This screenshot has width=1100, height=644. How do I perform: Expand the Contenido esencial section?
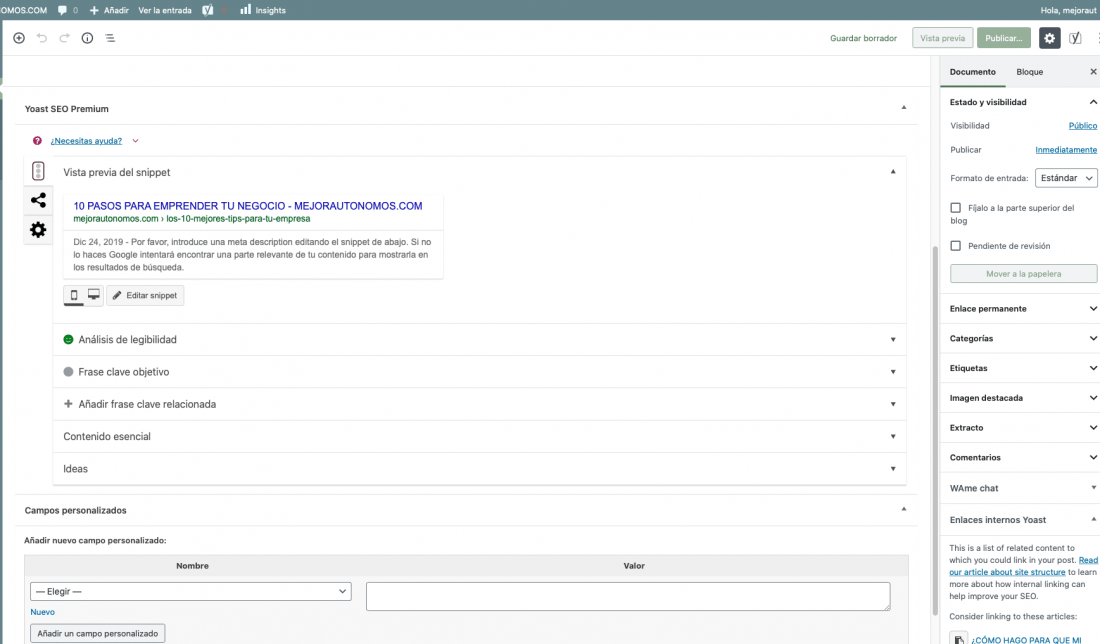(479, 436)
